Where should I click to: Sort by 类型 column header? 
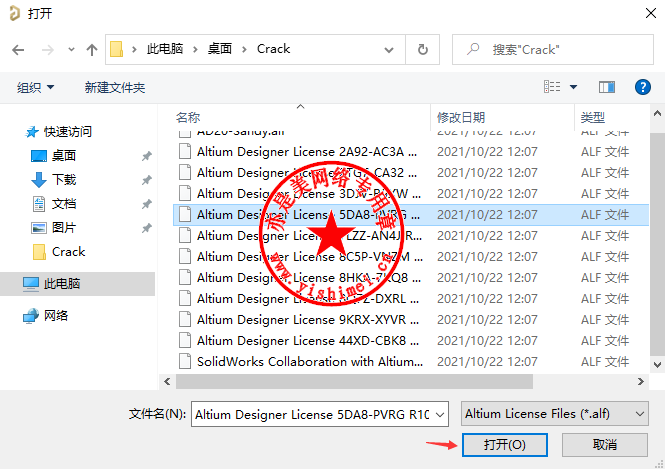coord(592,117)
